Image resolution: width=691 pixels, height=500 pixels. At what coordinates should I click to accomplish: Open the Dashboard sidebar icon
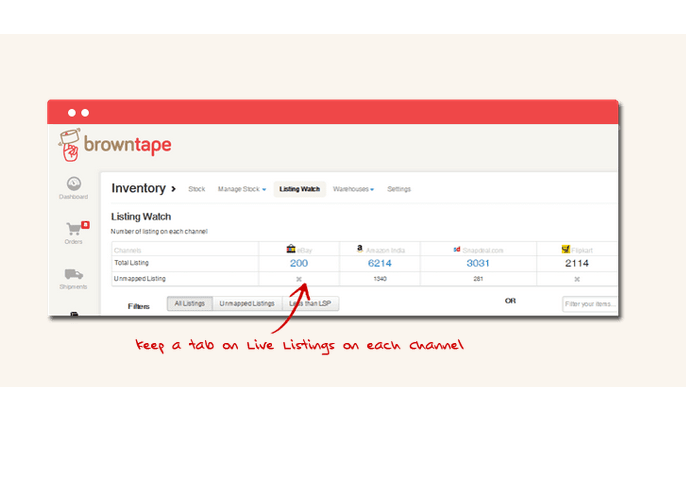pos(74,183)
